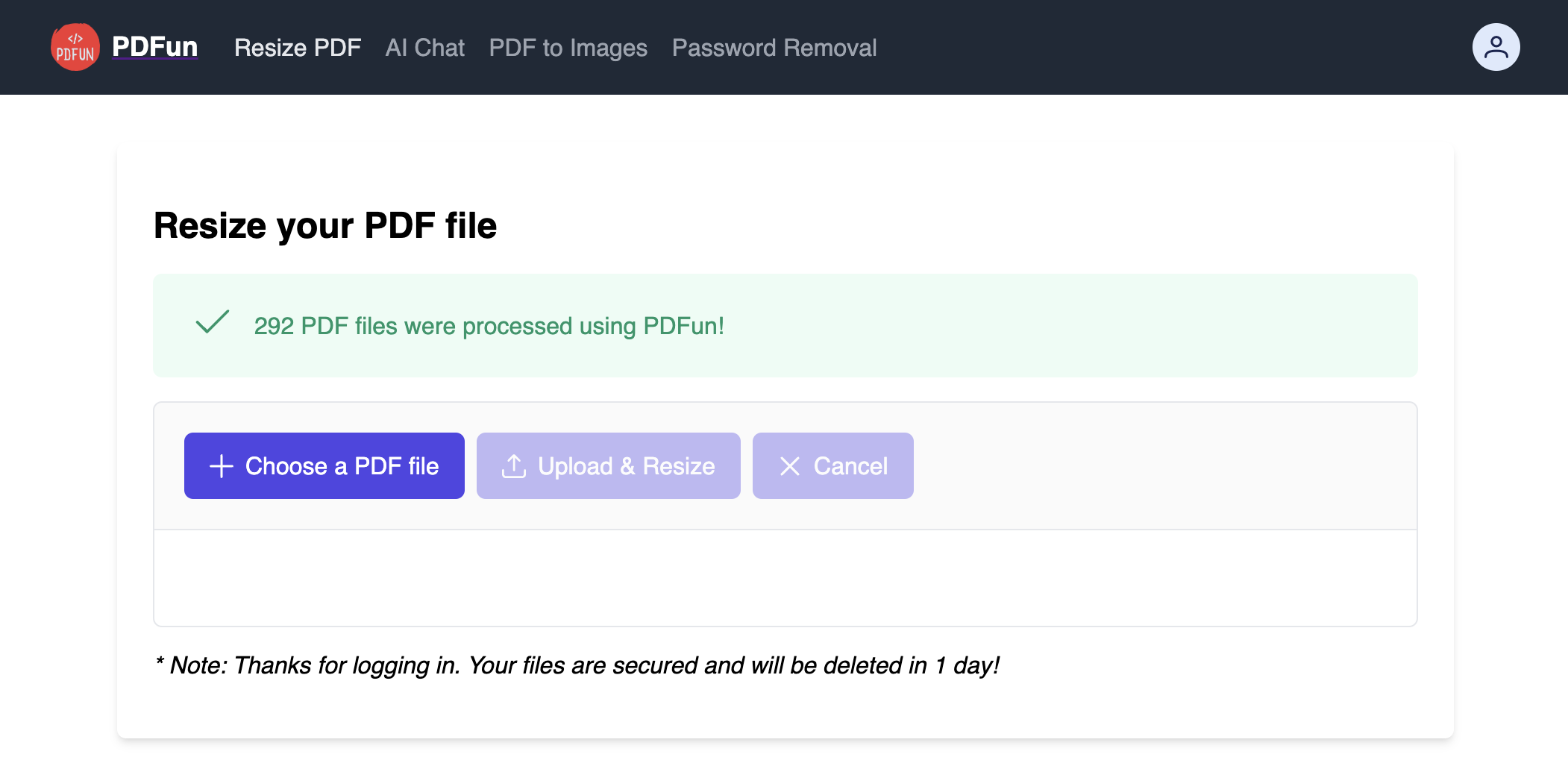Click the 292 PDF files processed message

click(x=489, y=325)
